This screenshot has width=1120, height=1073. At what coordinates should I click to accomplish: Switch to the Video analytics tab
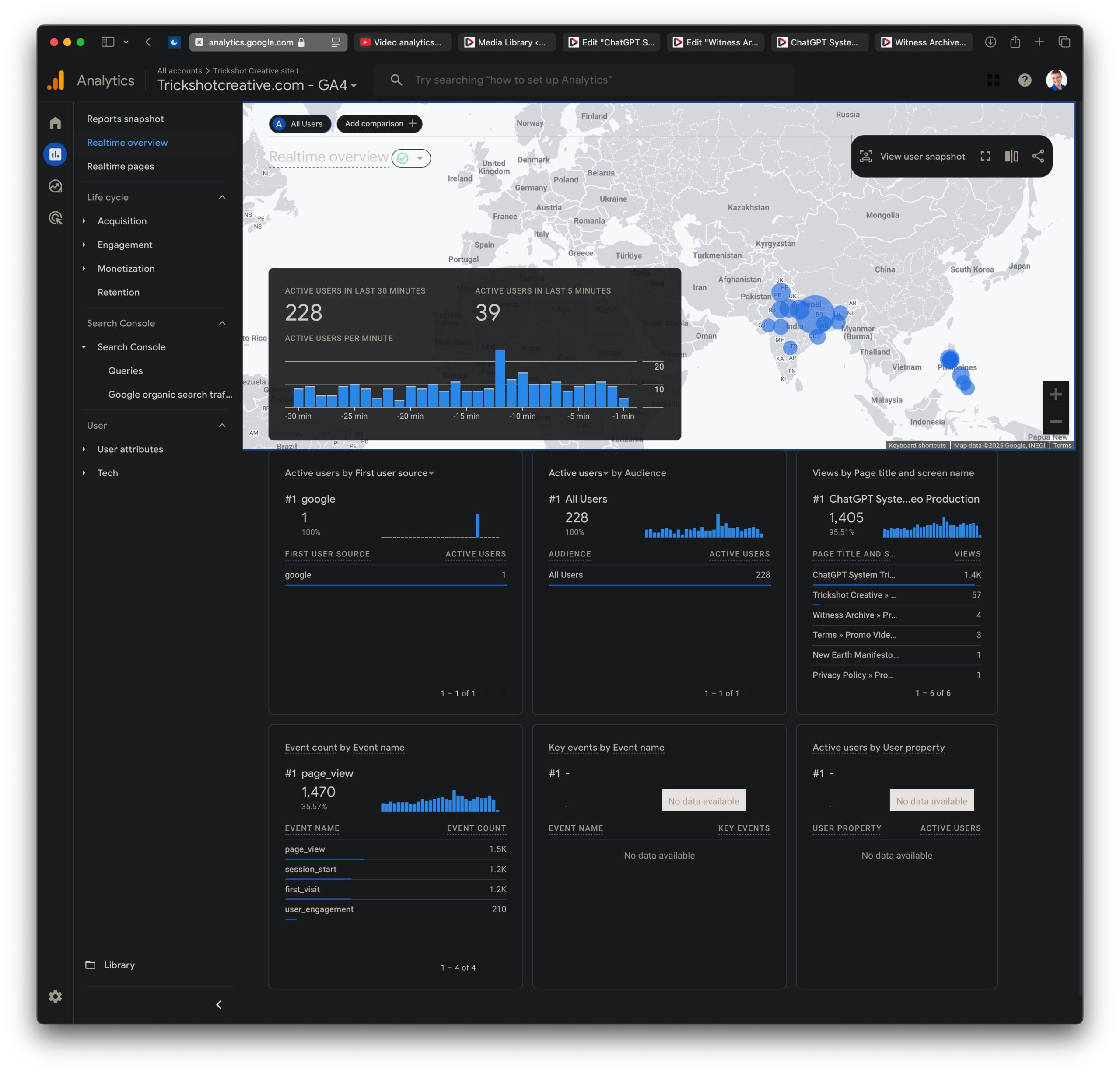click(402, 42)
